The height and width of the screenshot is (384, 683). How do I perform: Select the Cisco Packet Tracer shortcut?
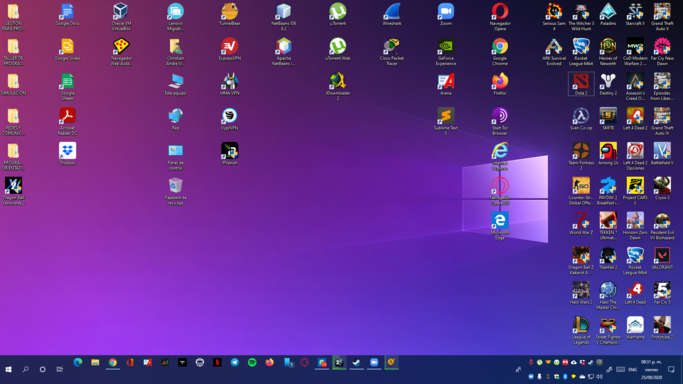(392, 52)
